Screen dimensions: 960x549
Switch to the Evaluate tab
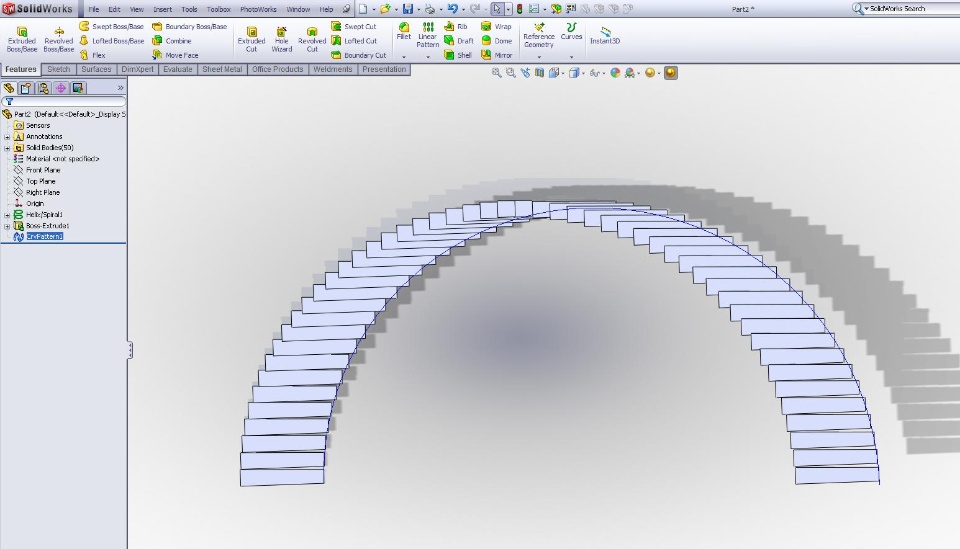point(178,69)
